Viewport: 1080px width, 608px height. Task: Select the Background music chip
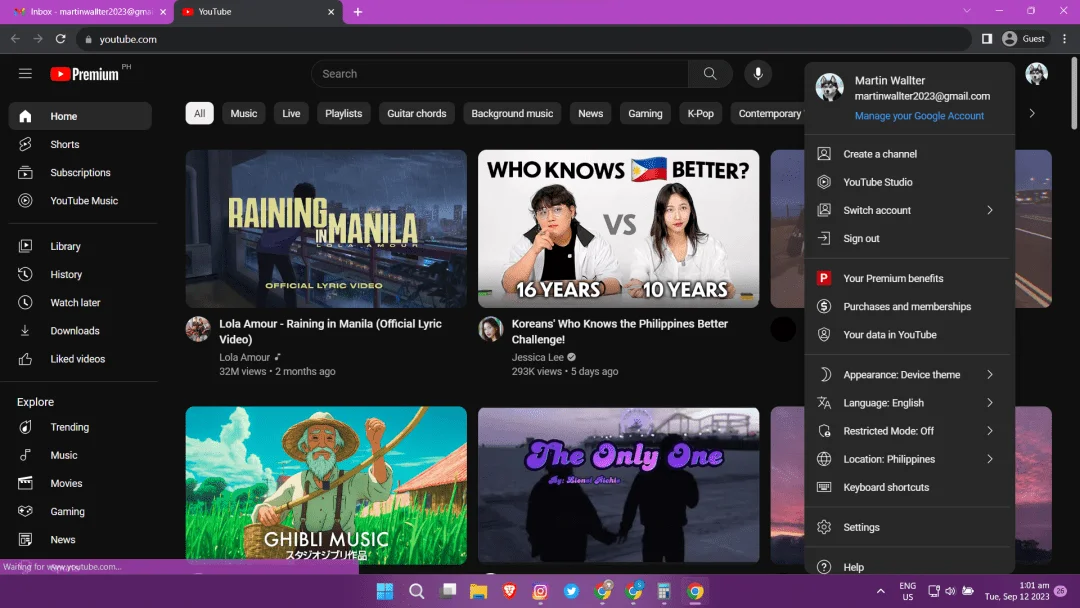click(x=512, y=114)
